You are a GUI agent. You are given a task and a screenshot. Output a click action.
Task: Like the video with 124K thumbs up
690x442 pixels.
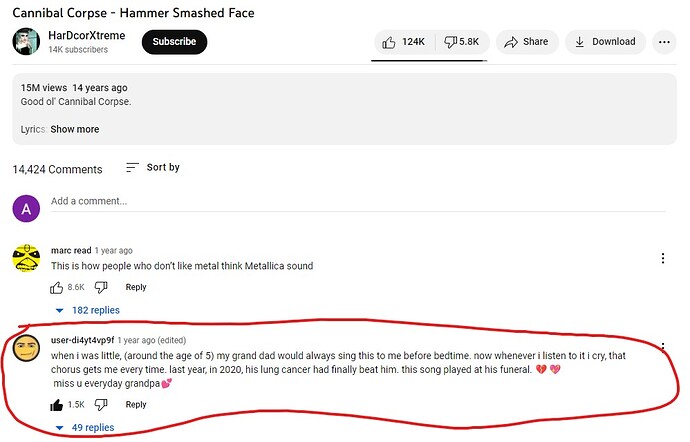point(404,42)
